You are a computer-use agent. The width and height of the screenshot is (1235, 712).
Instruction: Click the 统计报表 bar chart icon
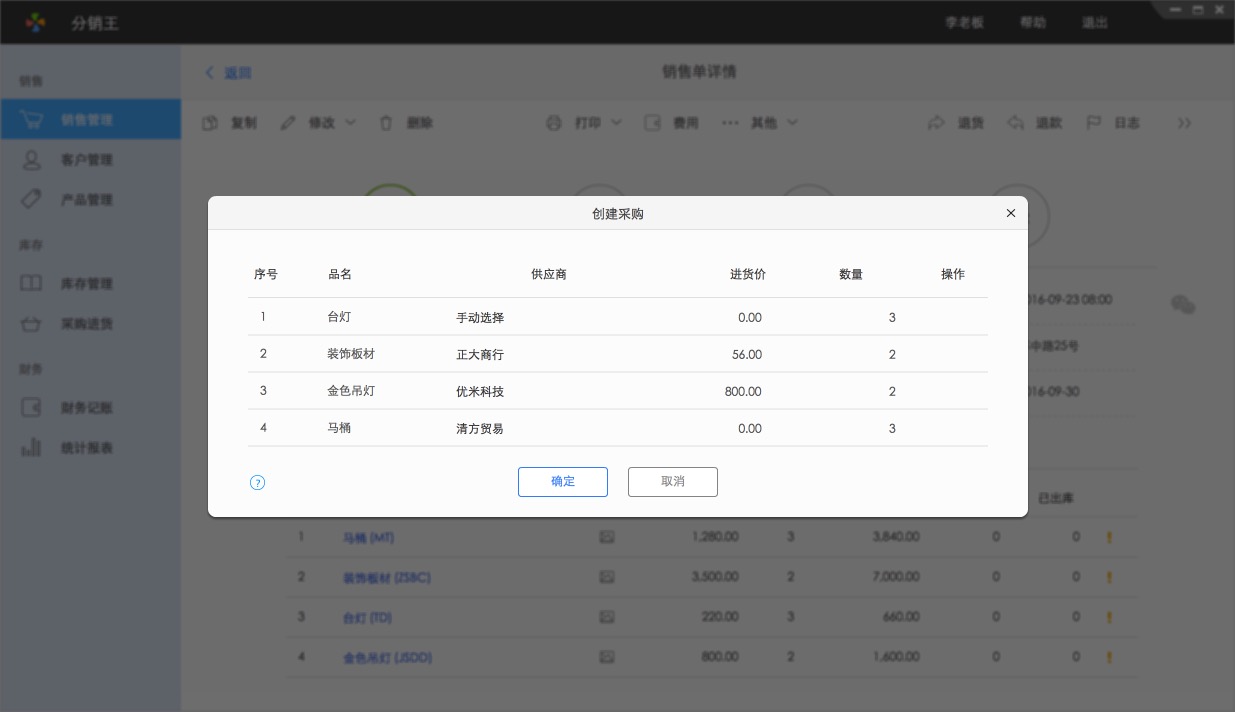click(x=32, y=447)
